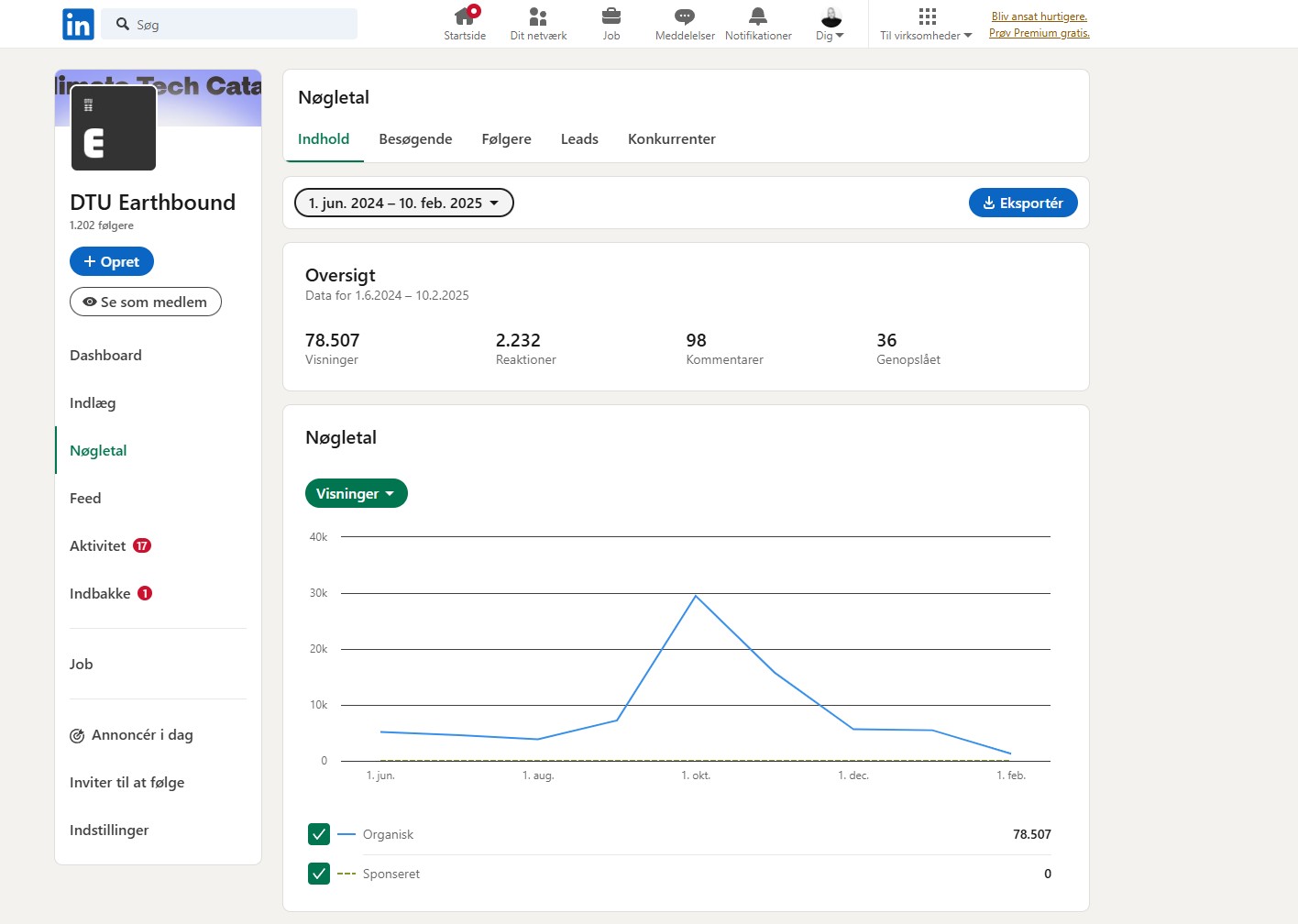1298x924 pixels.
Task: Switch to the Følgere tab
Action: [506, 138]
